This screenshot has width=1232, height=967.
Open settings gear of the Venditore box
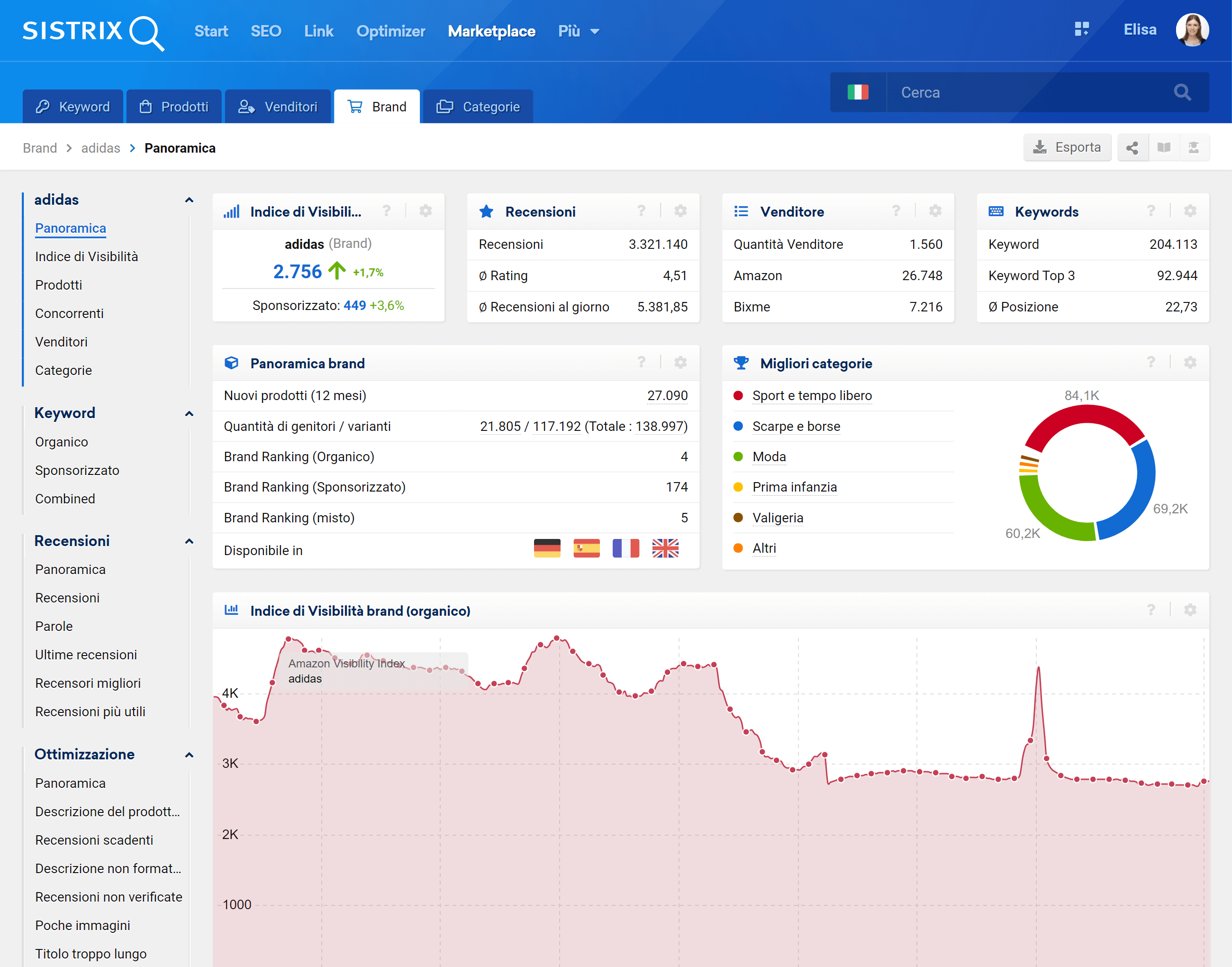click(x=935, y=211)
